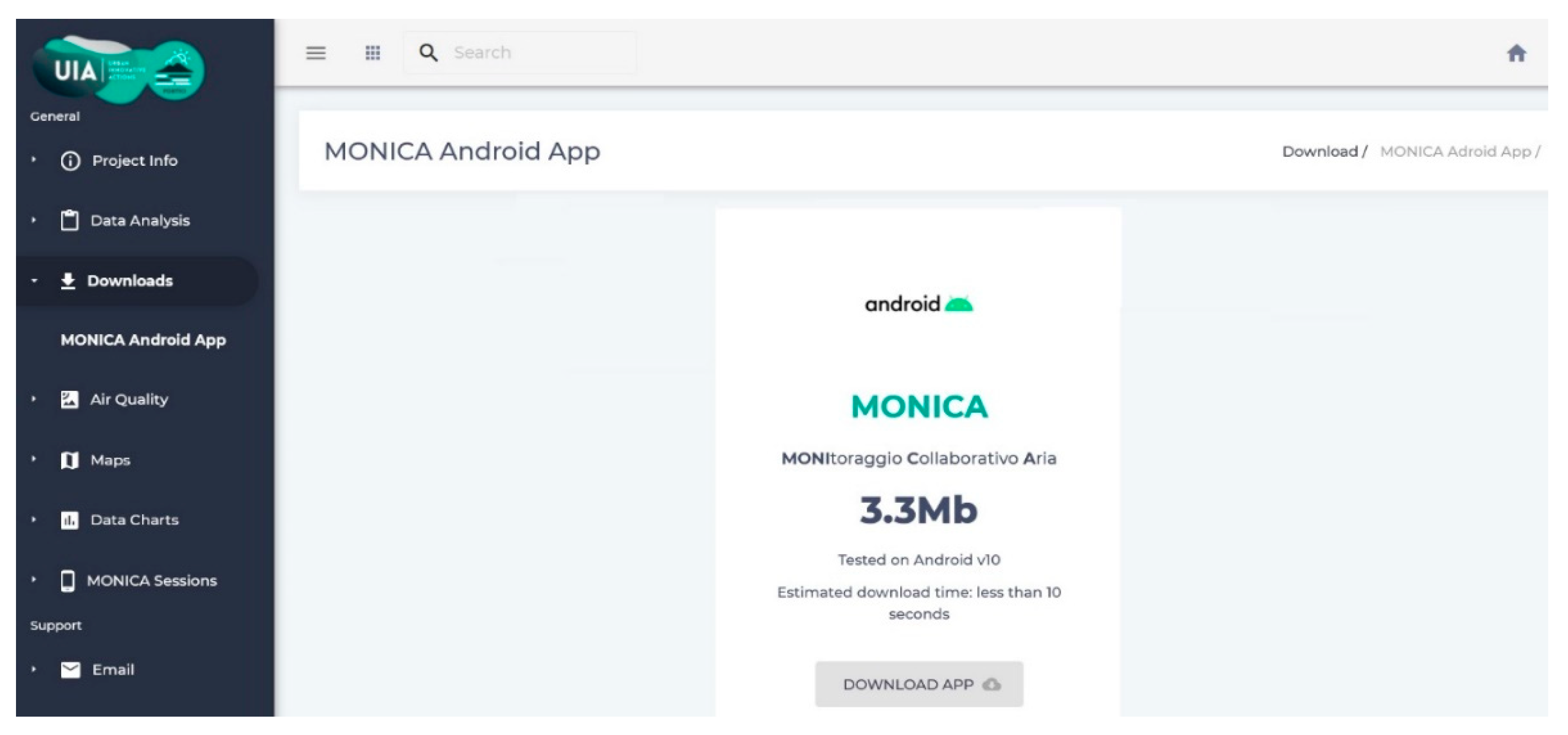This screenshot has width=1568, height=735.
Task: Click the Maps sidebar icon
Action: (69, 460)
